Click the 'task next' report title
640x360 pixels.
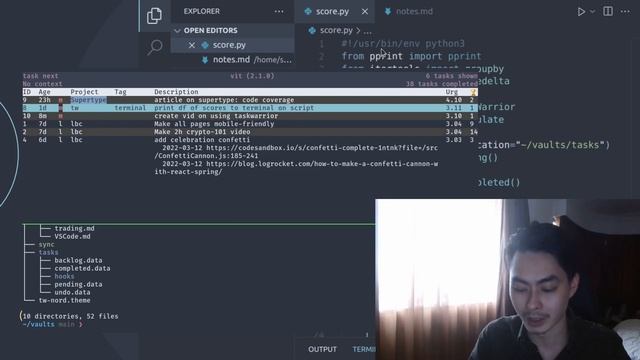pyautogui.click(x=40, y=76)
